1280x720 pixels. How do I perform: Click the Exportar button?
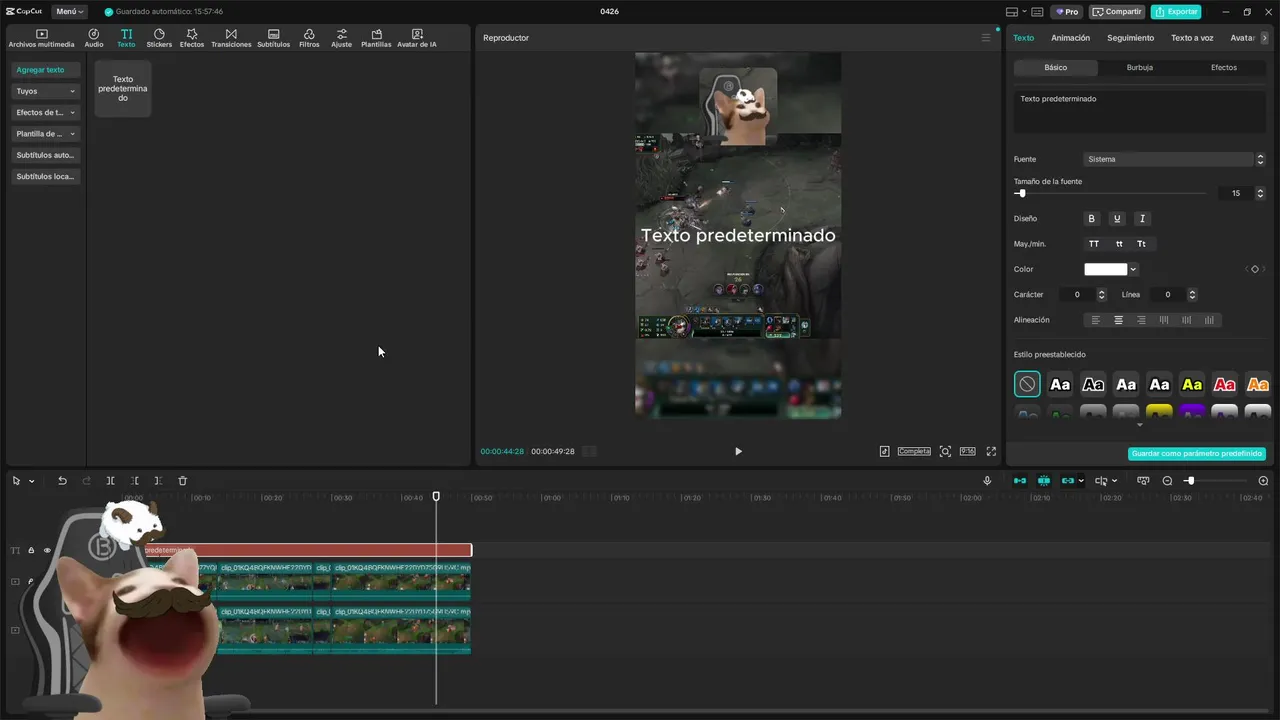1176,12
